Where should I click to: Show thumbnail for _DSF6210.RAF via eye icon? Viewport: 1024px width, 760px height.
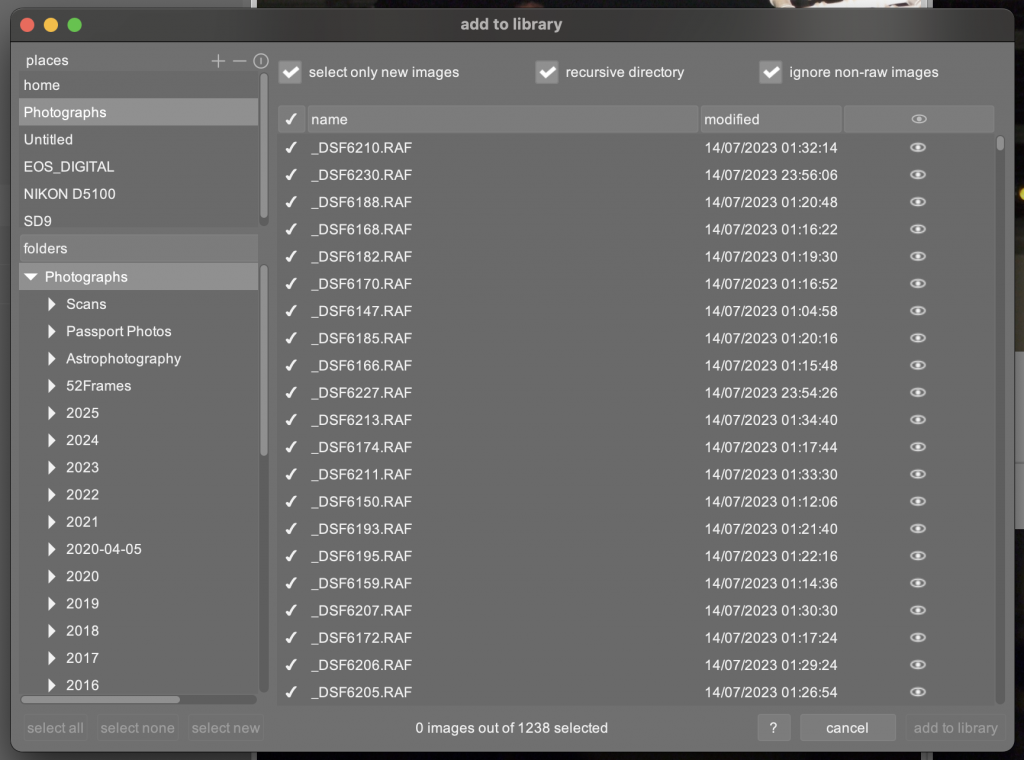click(918, 148)
